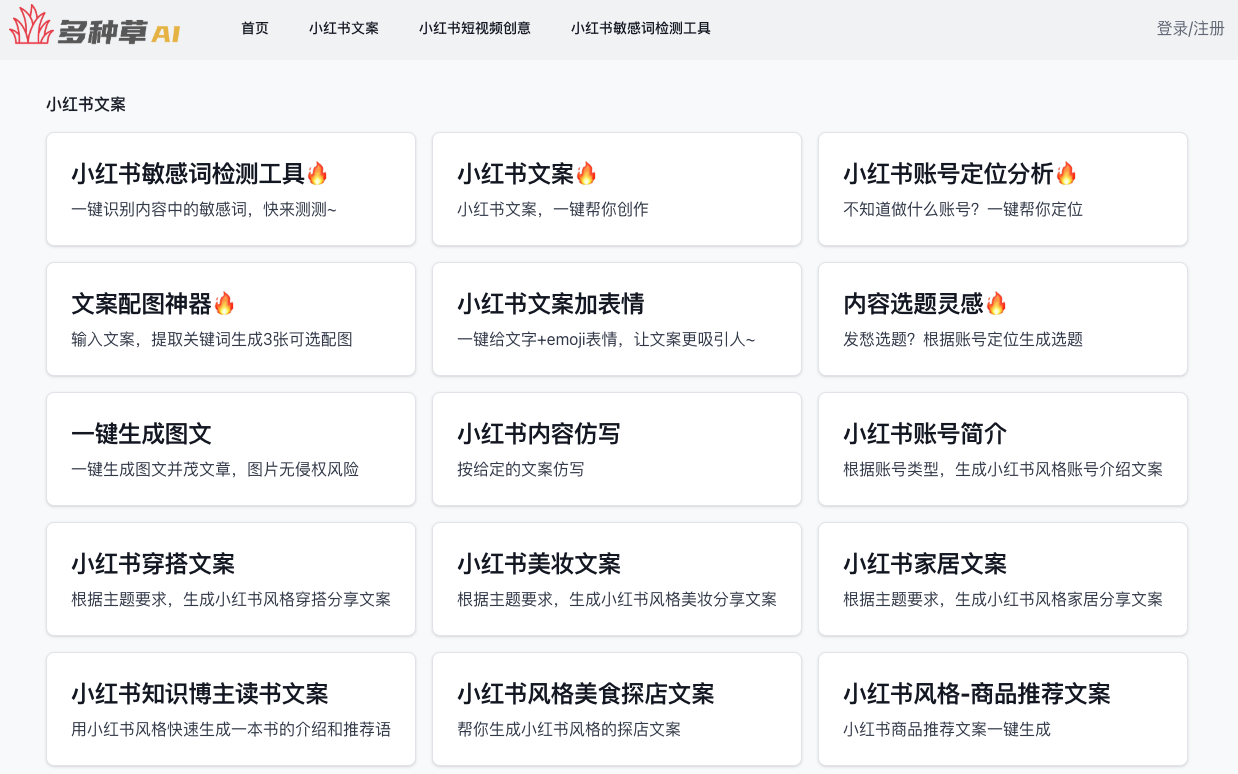Click fire icon next to 文案配图神器 title

point(224,304)
